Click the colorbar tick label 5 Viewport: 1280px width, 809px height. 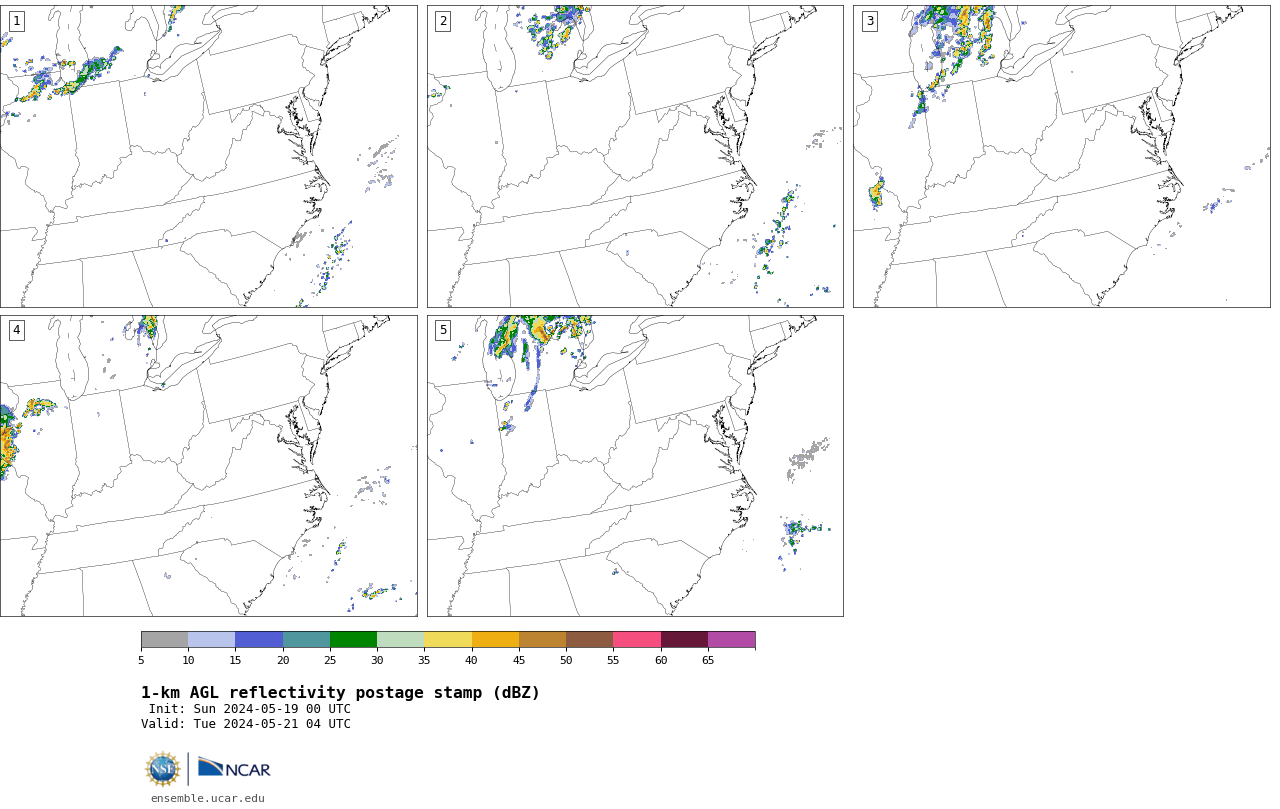[x=141, y=660]
